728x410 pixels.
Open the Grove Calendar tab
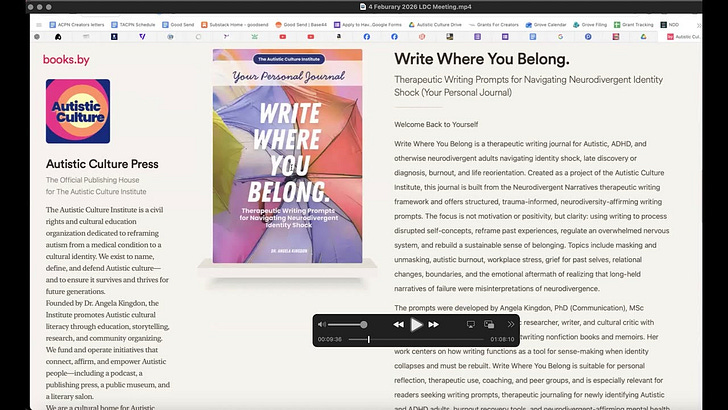[547, 23]
